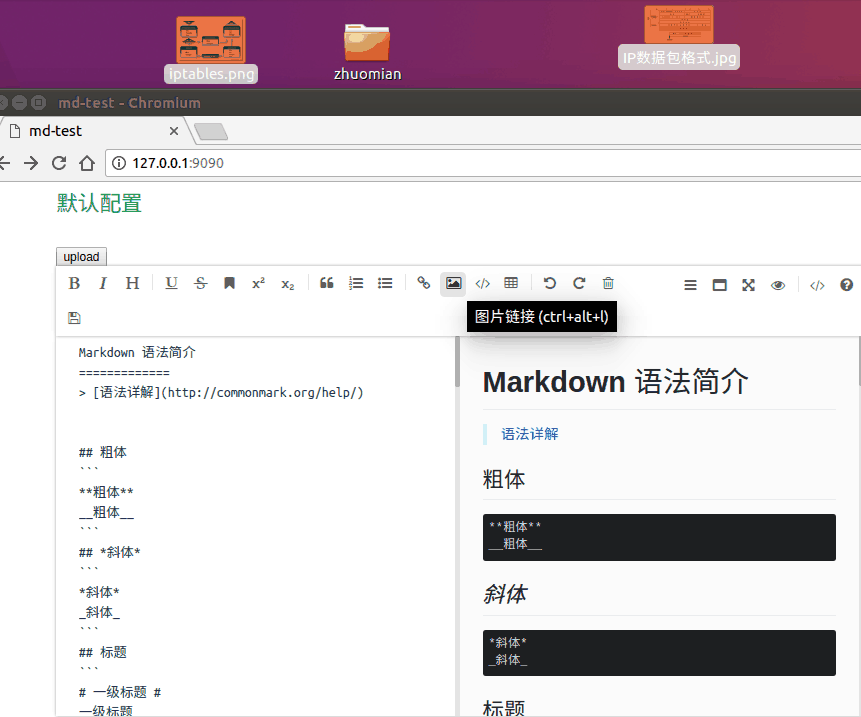Insert an unordered bullet list

[385, 283]
